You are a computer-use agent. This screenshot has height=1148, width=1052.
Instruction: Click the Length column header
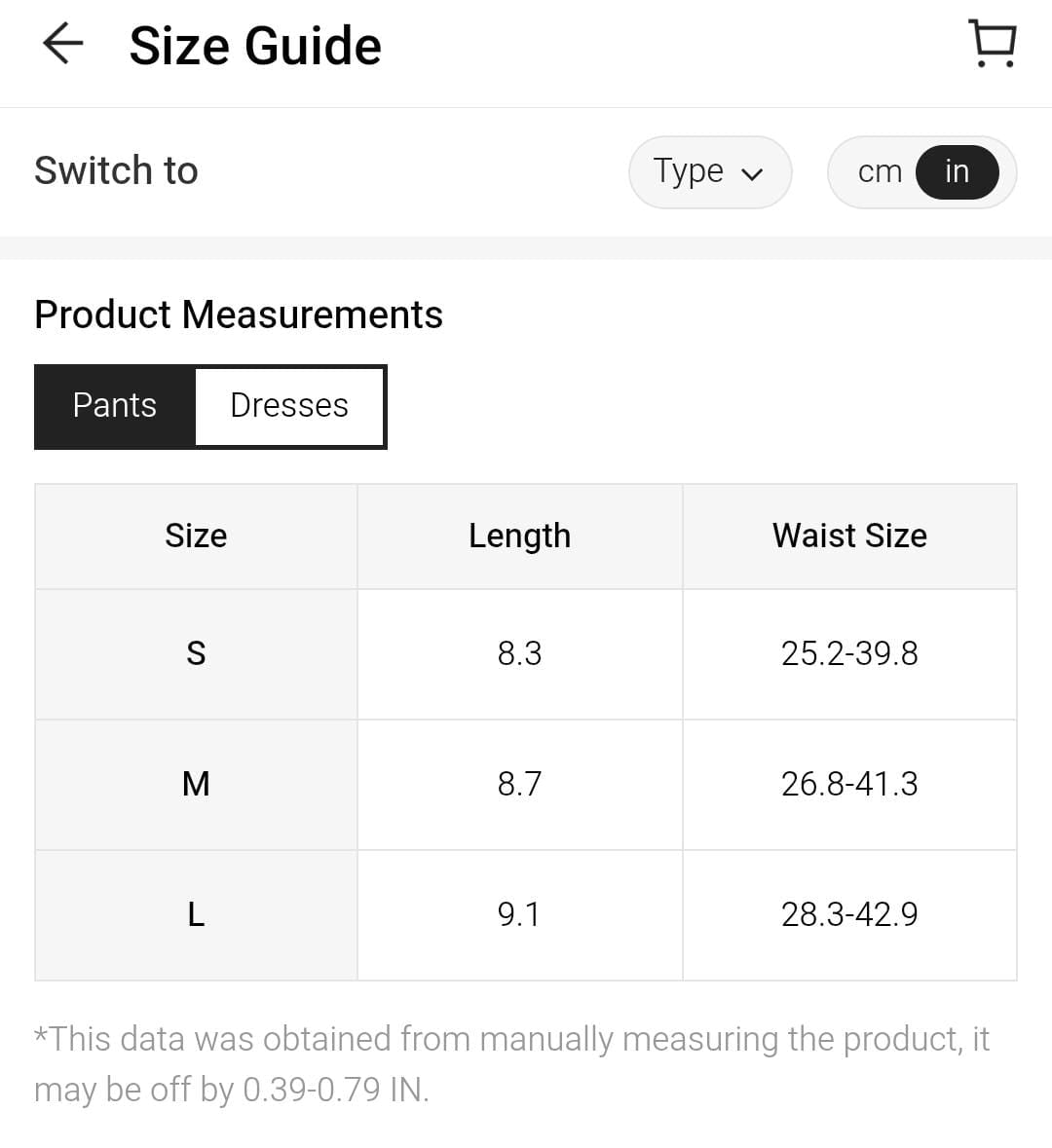[519, 536]
